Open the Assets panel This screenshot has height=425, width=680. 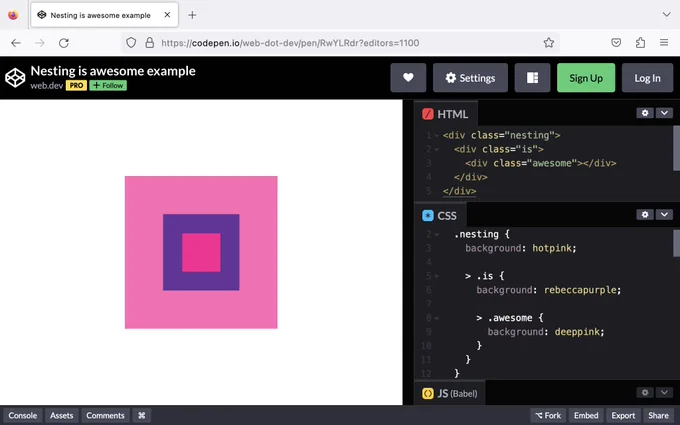tap(62, 415)
